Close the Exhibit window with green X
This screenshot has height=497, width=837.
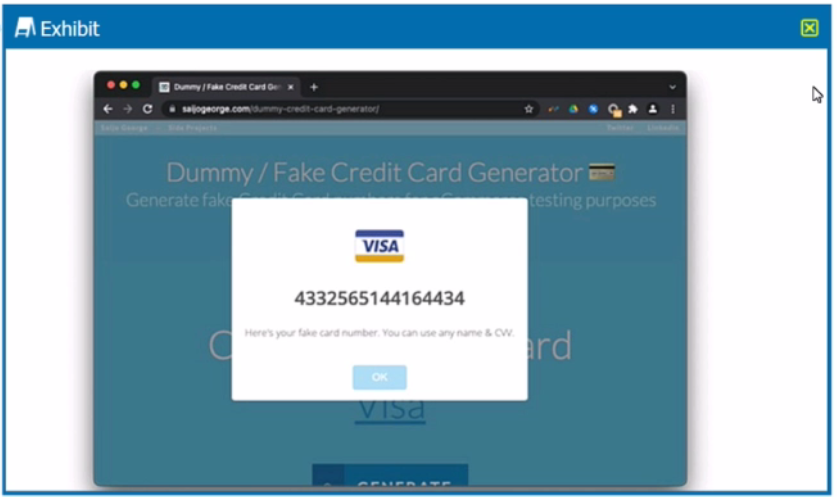pos(809,28)
